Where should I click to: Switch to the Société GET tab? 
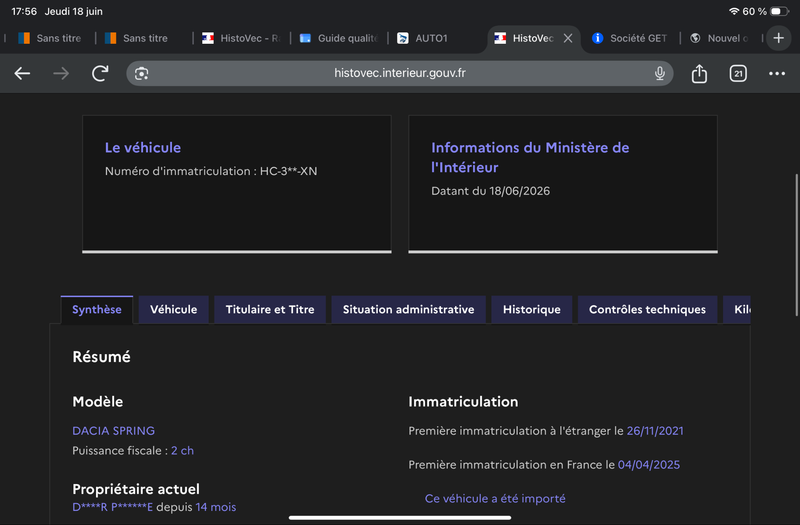coord(630,38)
